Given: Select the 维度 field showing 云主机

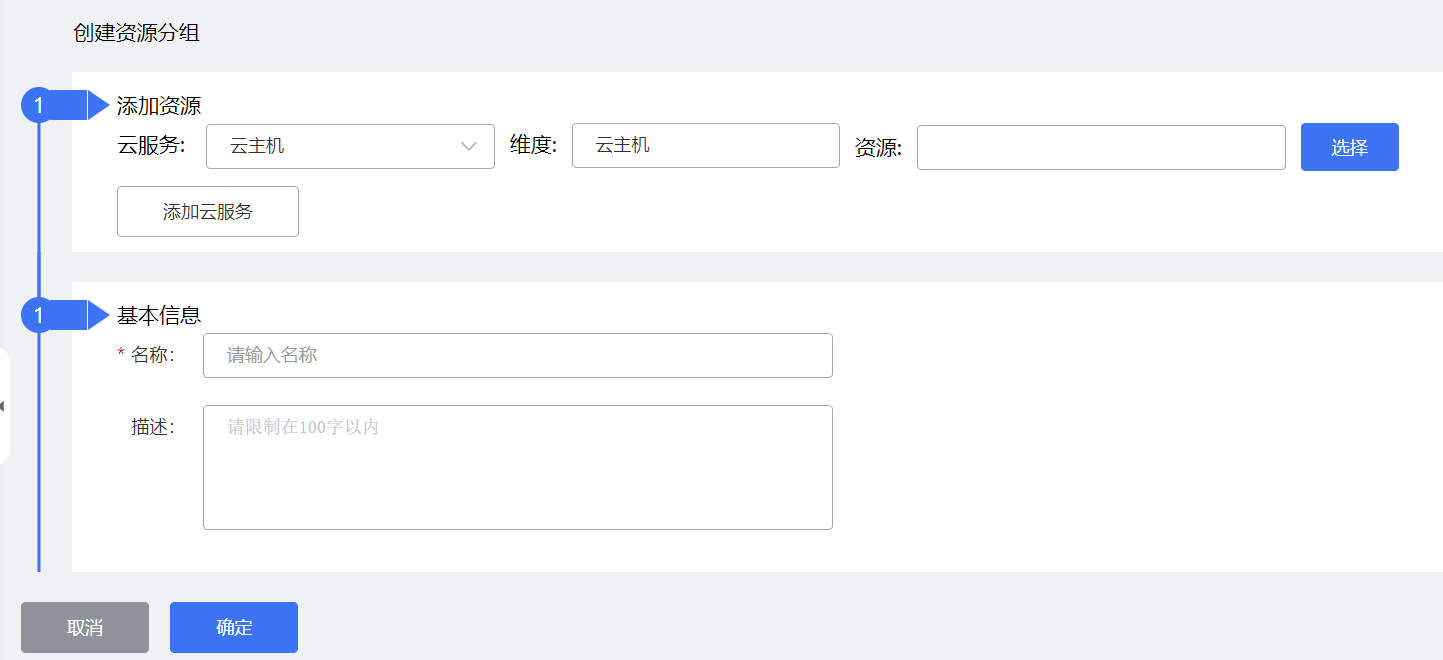Looking at the screenshot, I should point(705,145).
